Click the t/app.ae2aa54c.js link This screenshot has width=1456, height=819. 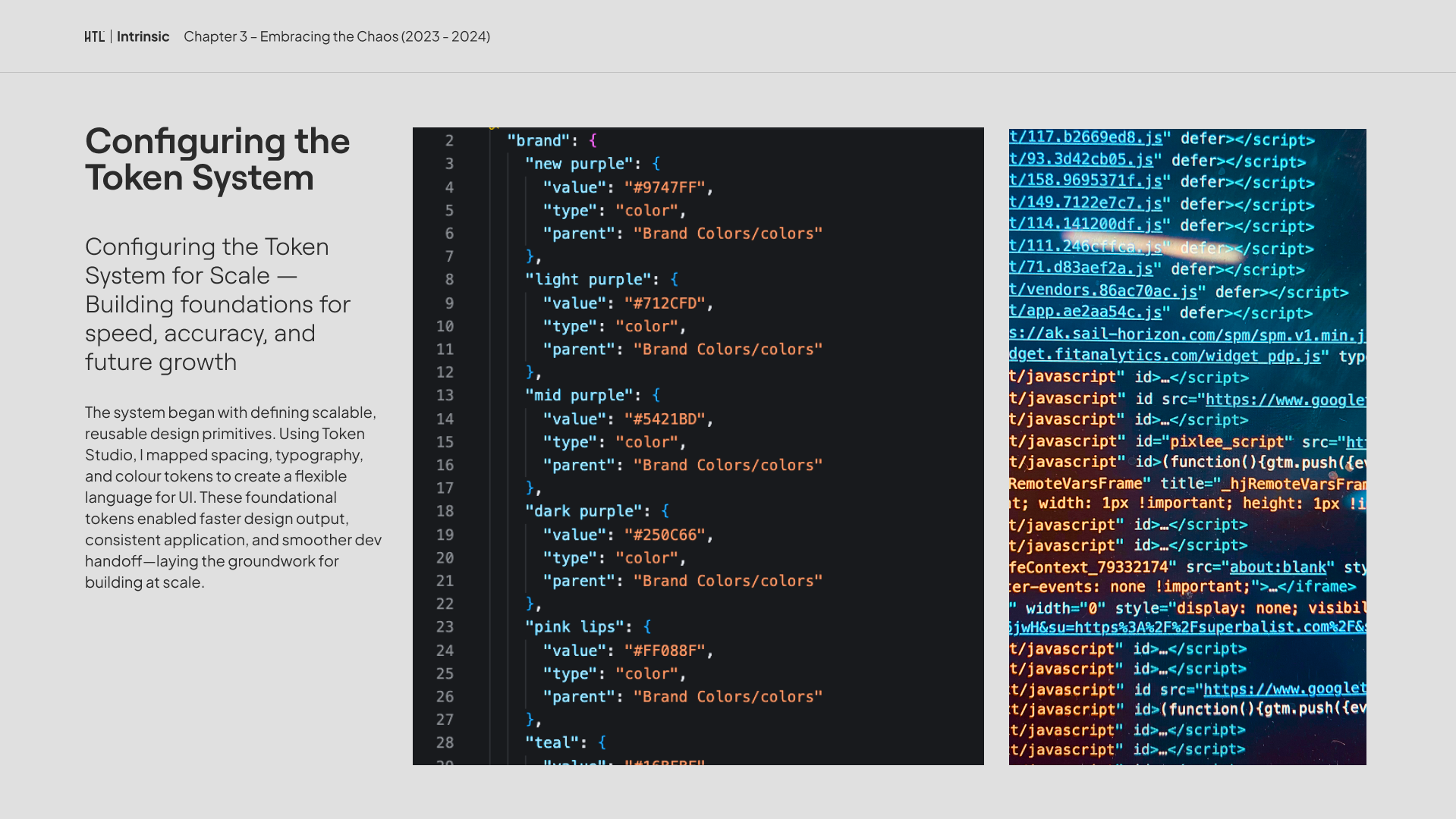click(1086, 312)
